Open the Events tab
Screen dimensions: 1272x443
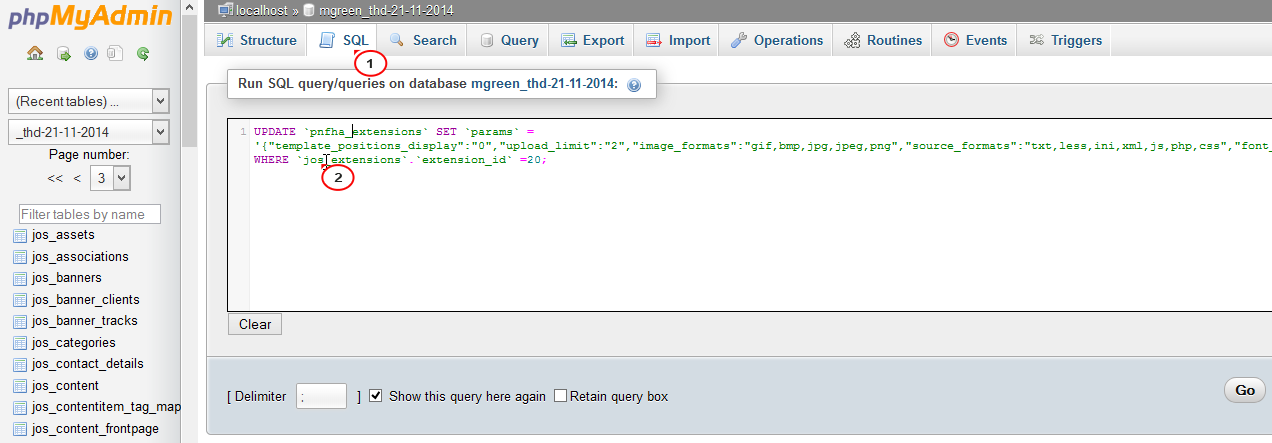[x=974, y=40]
